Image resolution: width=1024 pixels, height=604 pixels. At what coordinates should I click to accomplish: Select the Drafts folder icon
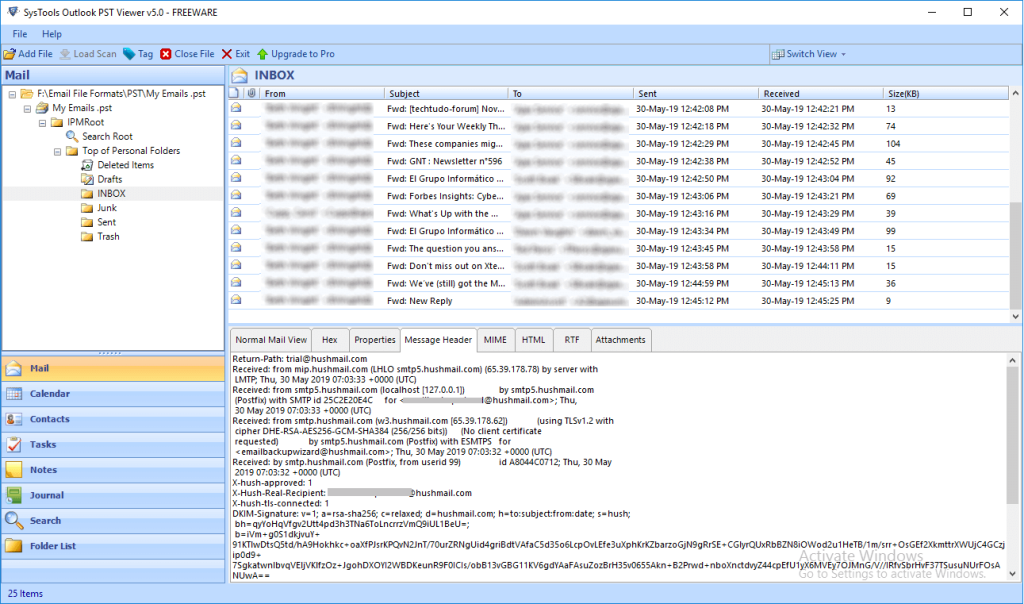point(87,180)
